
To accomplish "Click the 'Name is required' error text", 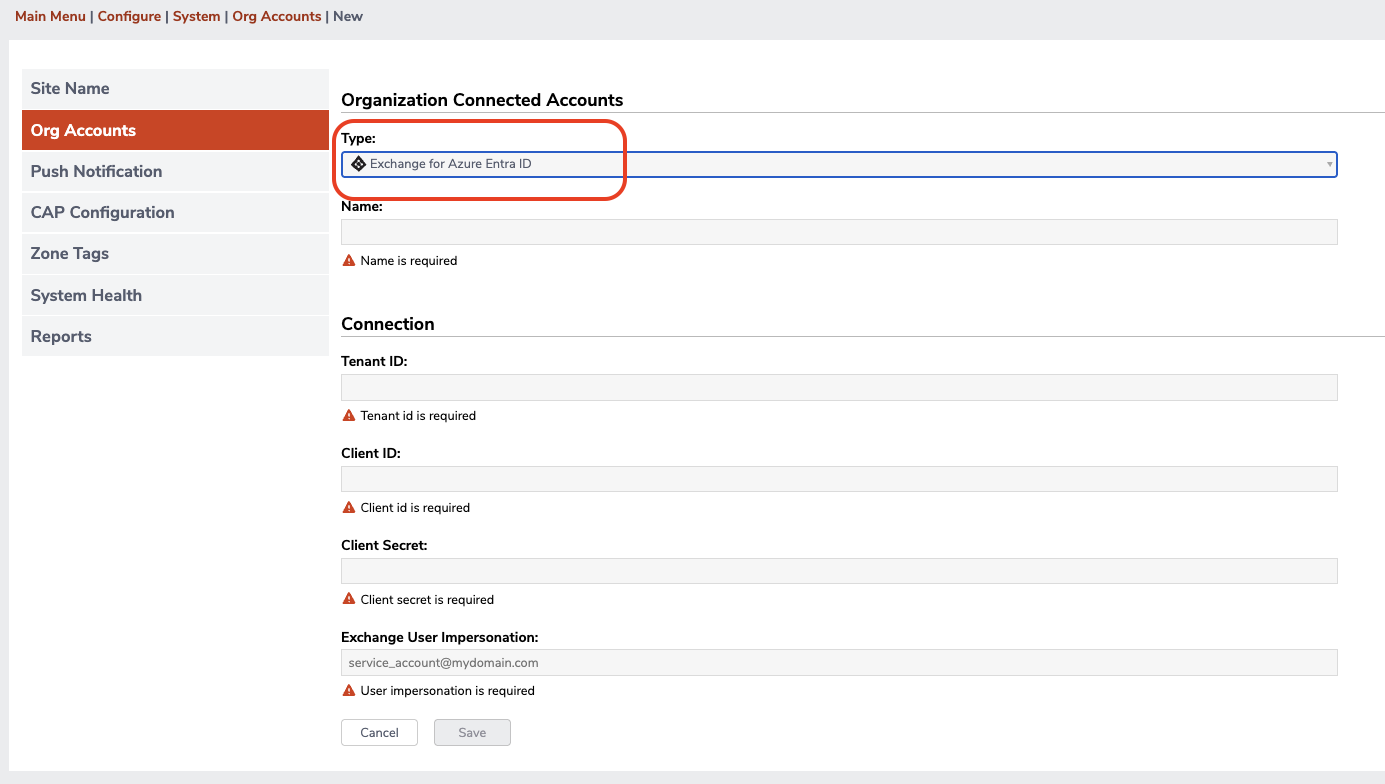I will [x=409, y=261].
